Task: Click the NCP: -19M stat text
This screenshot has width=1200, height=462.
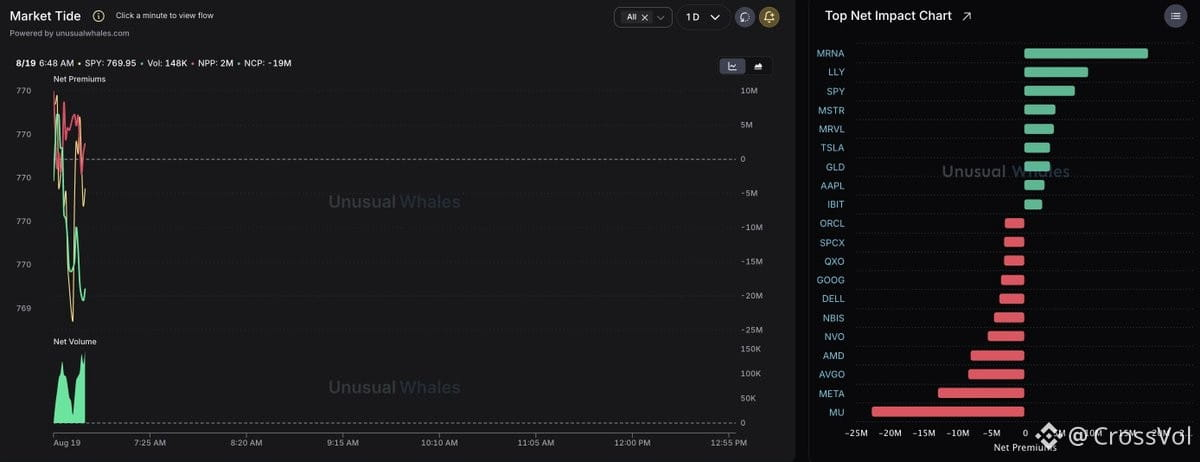Action: click(x=268, y=63)
